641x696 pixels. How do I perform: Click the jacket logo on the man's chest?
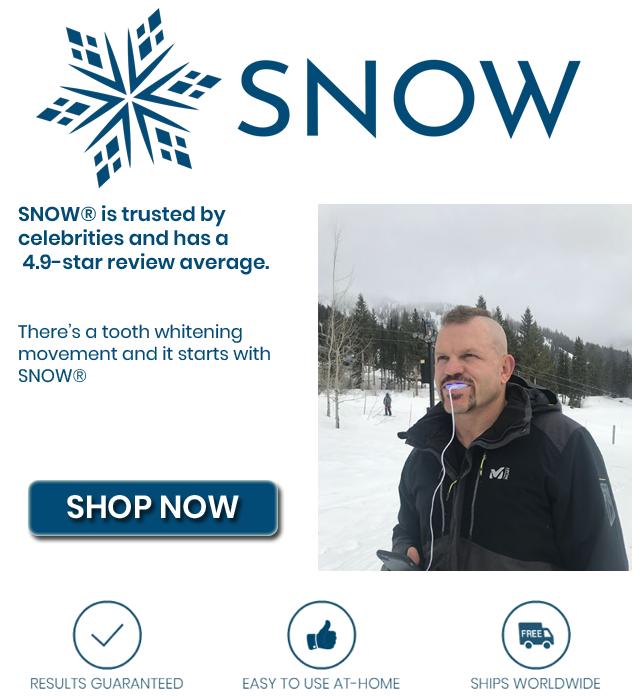(499, 473)
